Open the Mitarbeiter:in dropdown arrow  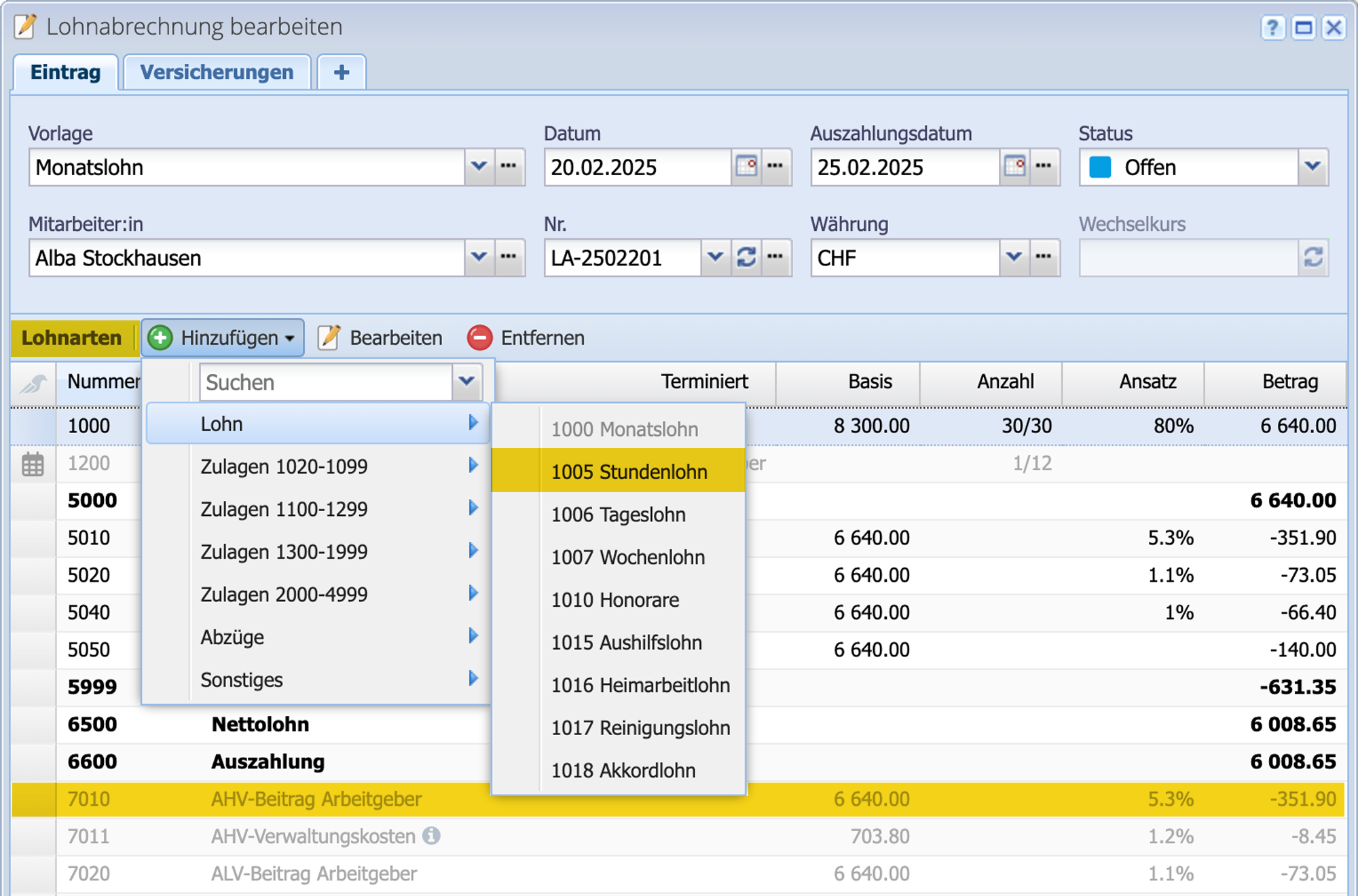(479, 258)
